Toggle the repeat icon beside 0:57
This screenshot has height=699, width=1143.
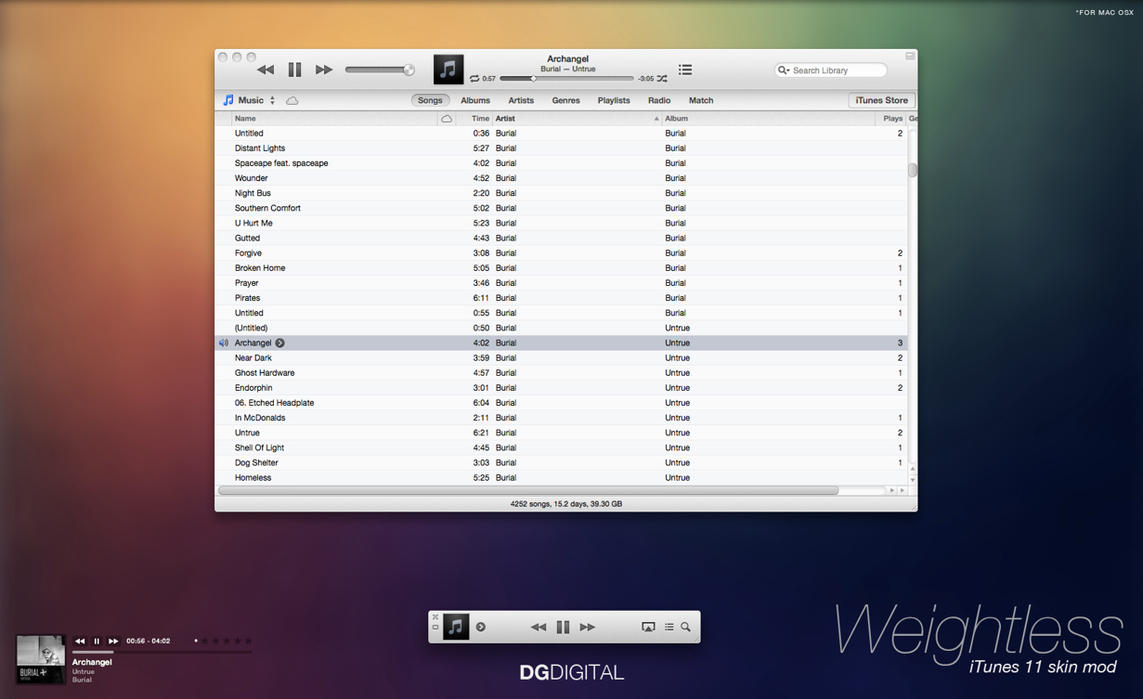pyautogui.click(x=475, y=79)
